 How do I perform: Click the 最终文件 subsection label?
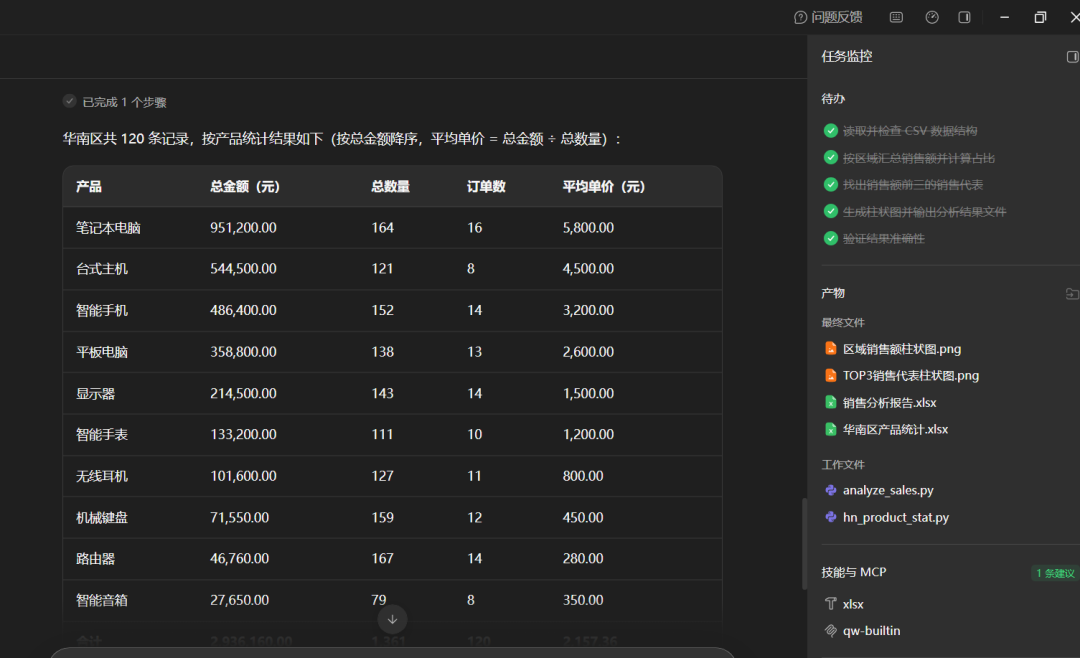(x=843, y=322)
